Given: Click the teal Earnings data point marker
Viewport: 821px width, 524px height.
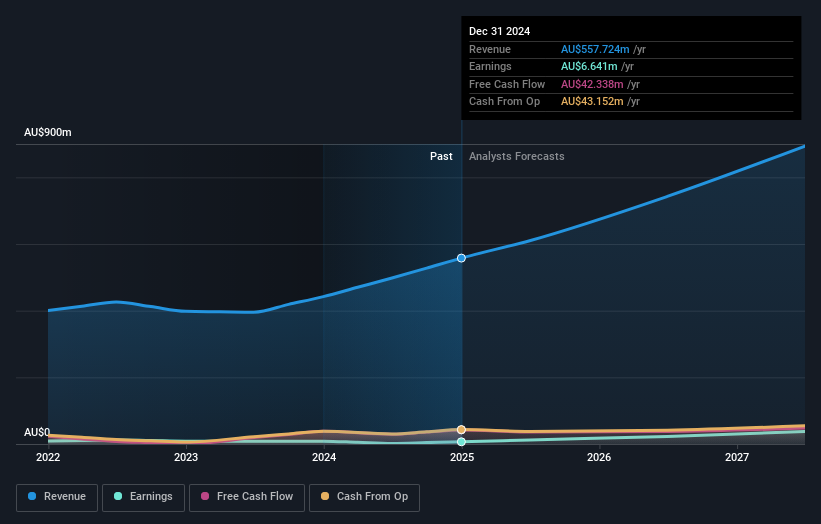Looking at the screenshot, I should click(x=461, y=442).
